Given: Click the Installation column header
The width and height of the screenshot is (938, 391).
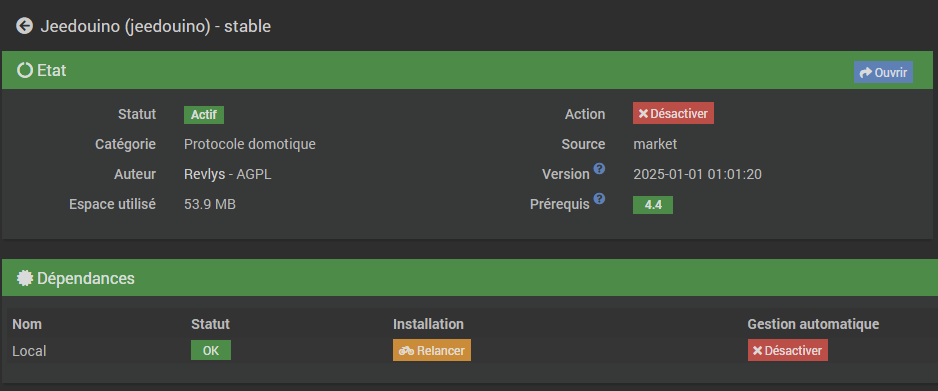Looking at the screenshot, I should [x=428, y=324].
